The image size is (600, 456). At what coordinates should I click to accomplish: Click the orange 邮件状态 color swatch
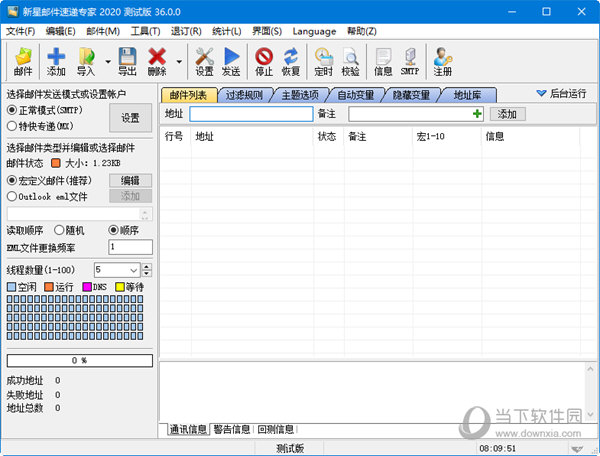point(55,163)
